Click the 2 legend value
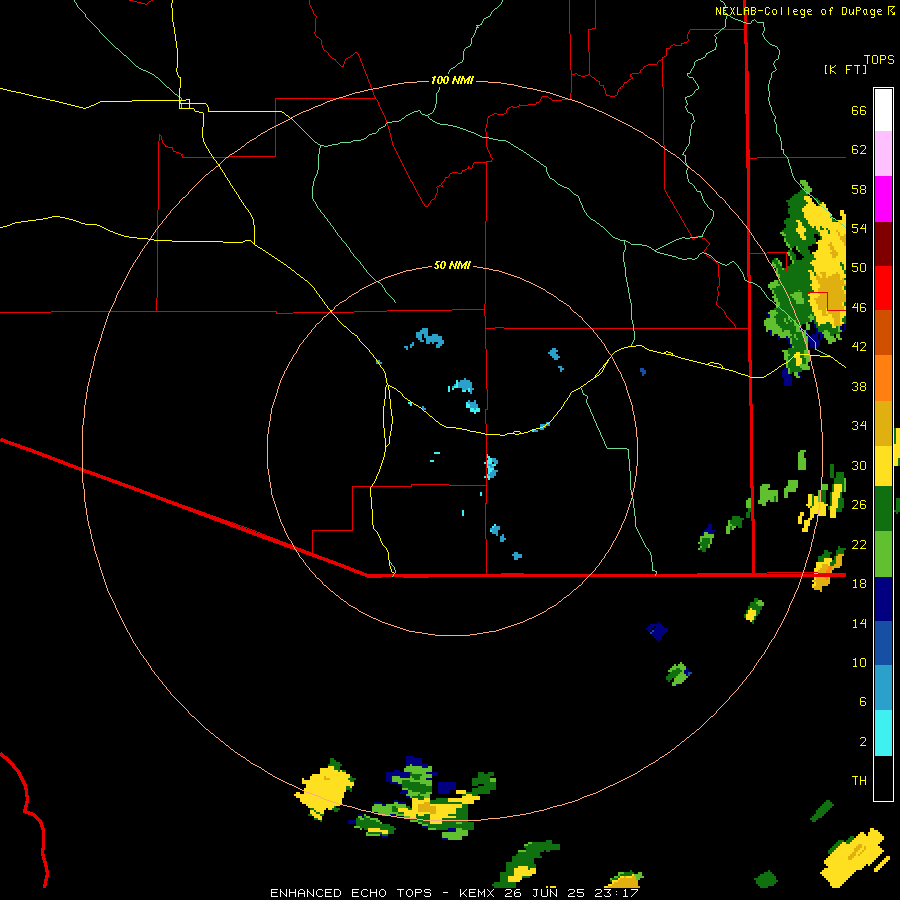Screen dimensions: 900x900 [862, 741]
